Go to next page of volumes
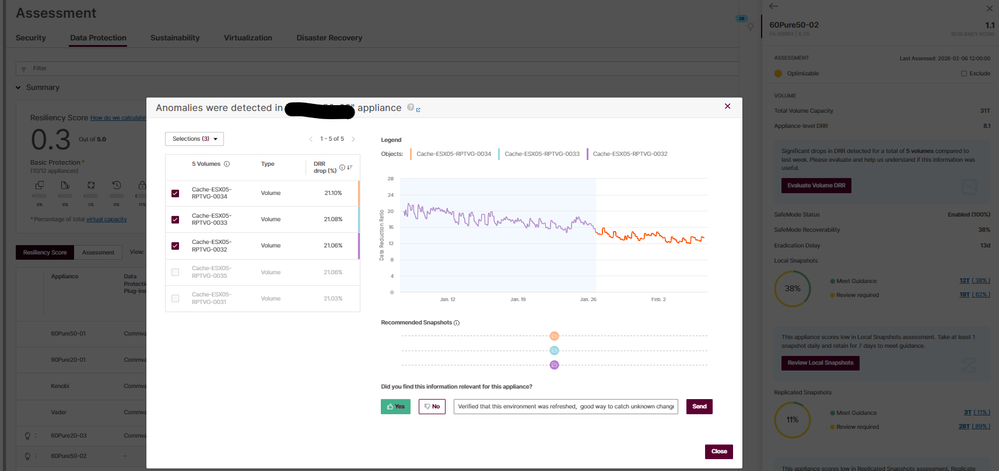The height and width of the screenshot is (471, 999). [353, 139]
